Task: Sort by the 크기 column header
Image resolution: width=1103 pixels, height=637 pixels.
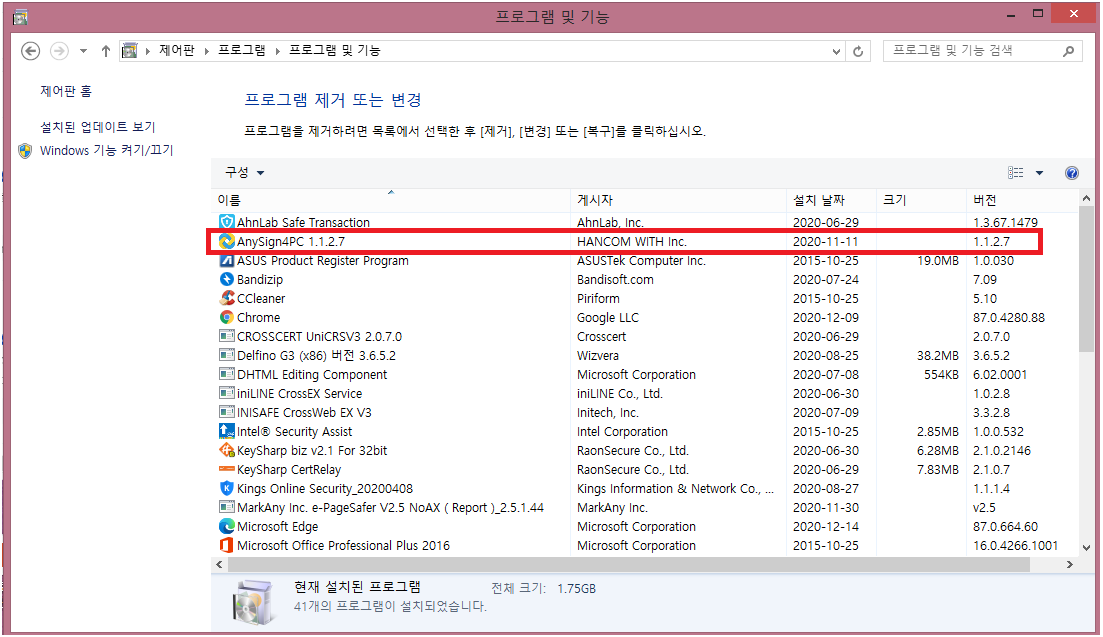Action: pyautogui.click(x=921, y=200)
